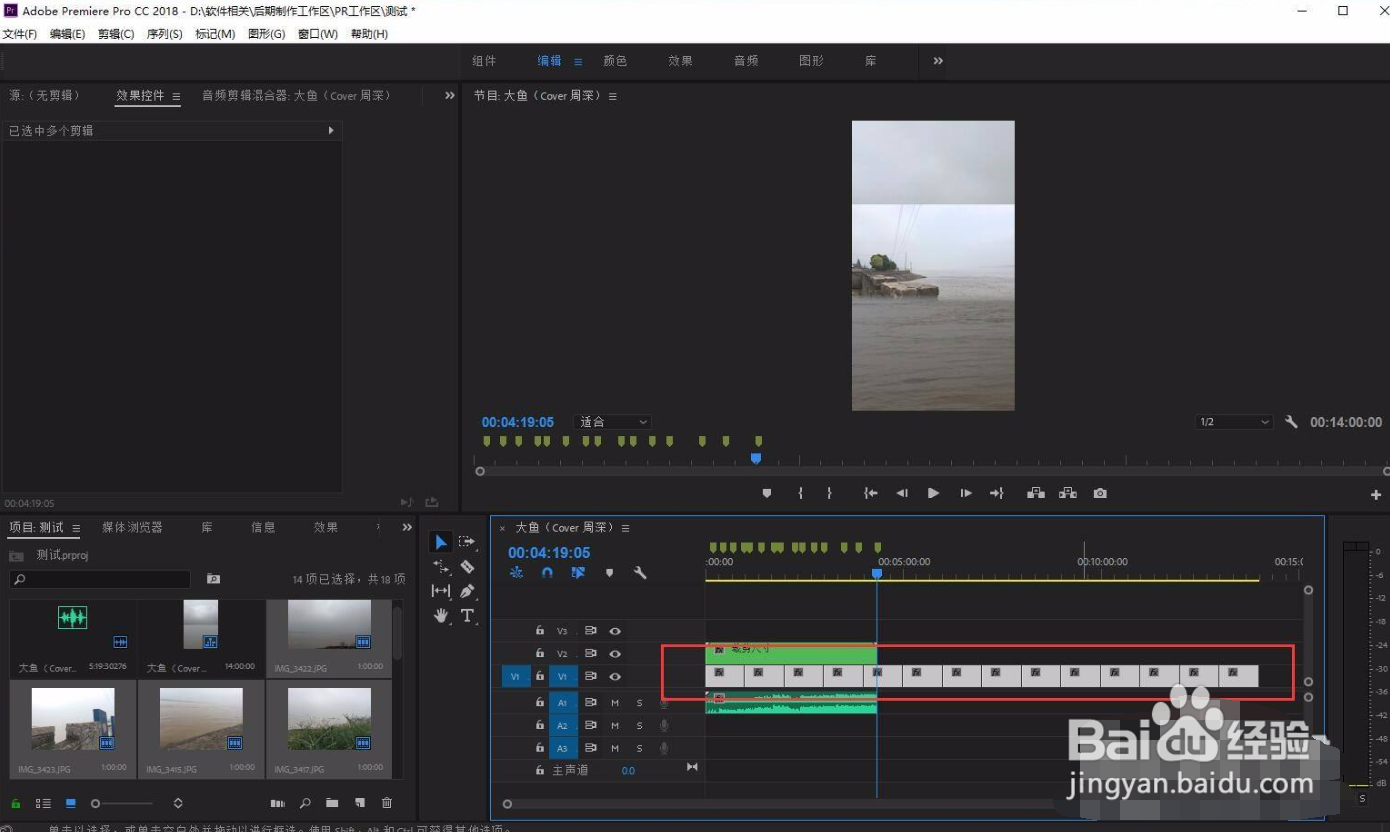This screenshot has height=832, width=1390.
Task: Click the V1 source patching button
Action: point(515,677)
